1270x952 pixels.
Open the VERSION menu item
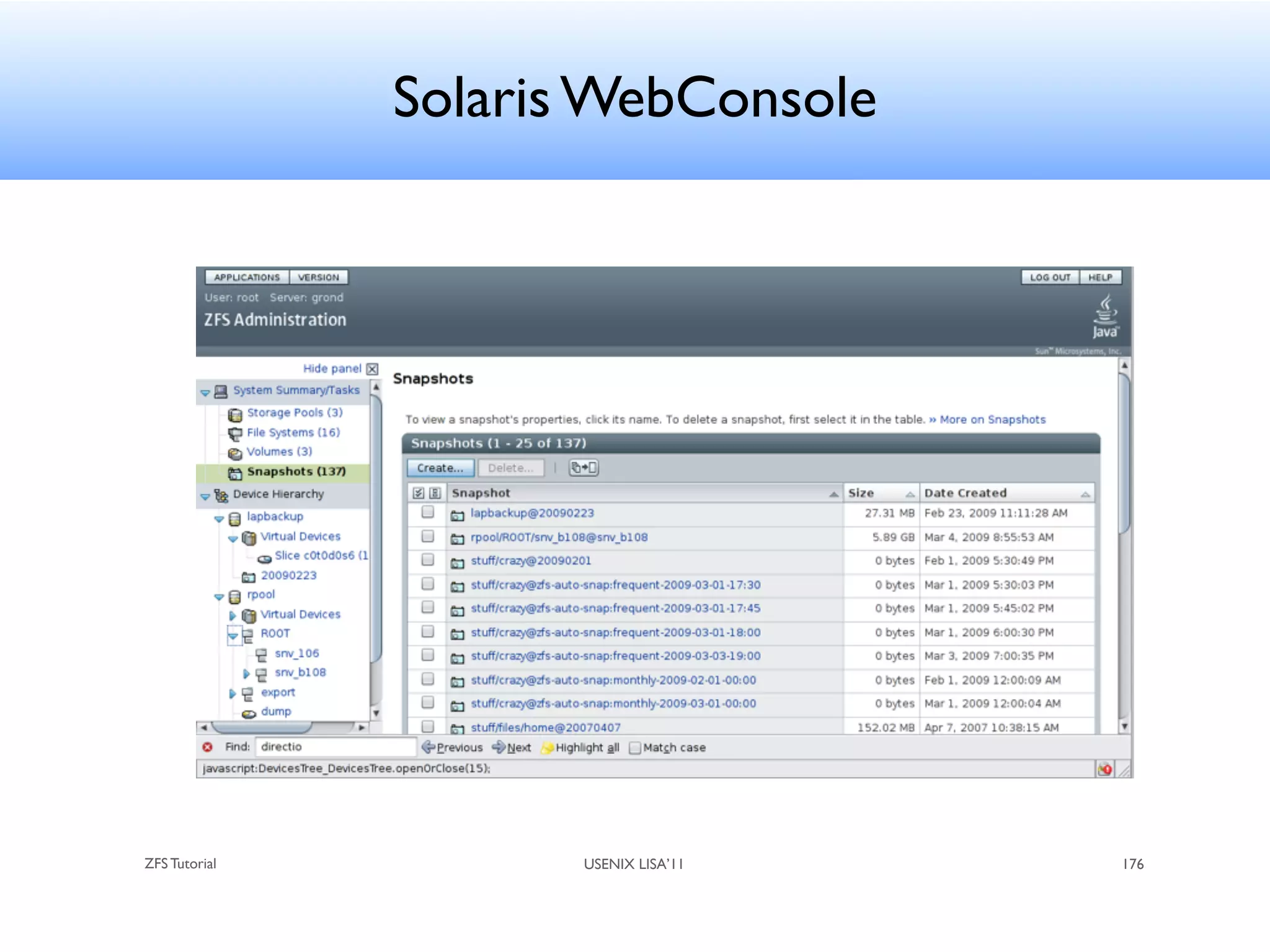[x=319, y=278]
